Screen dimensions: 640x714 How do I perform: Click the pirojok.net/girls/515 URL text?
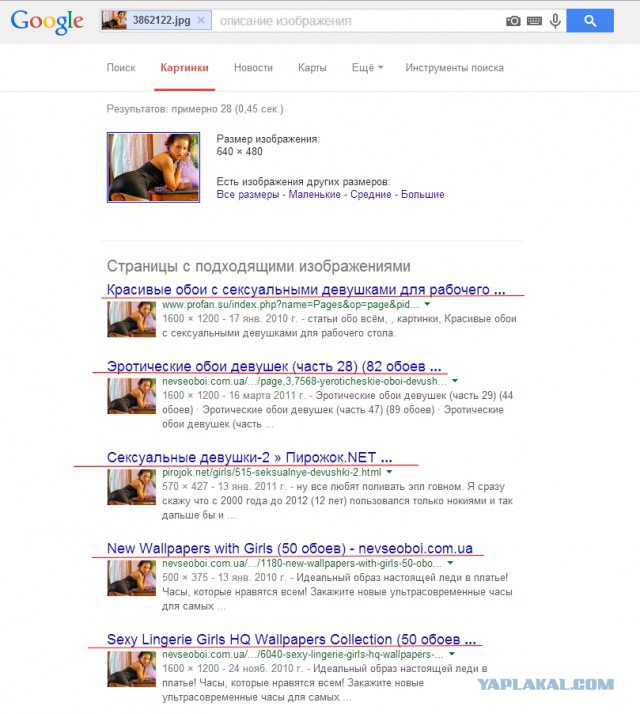[x=272, y=472]
